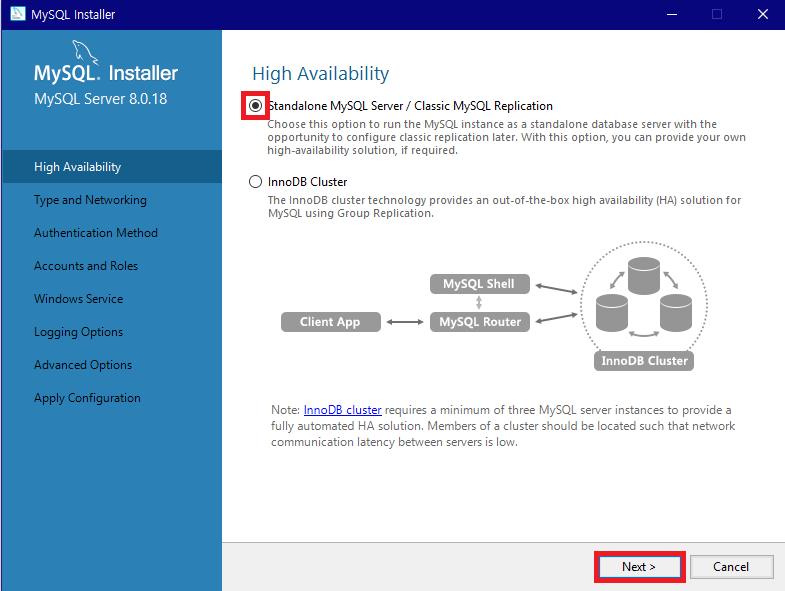Click the 'MySQL Server 8.0.18' version text
The image size is (785, 591).
click(101, 99)
